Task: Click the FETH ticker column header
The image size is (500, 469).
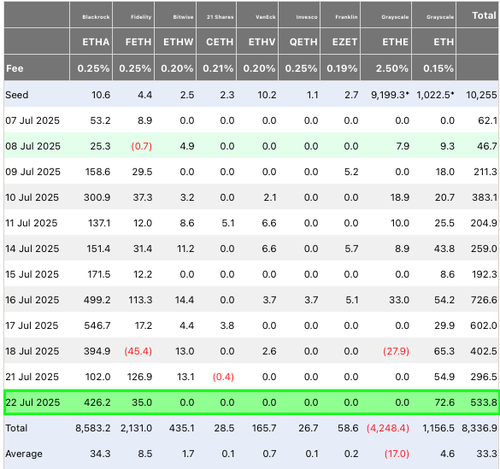Action: point(138,42)
